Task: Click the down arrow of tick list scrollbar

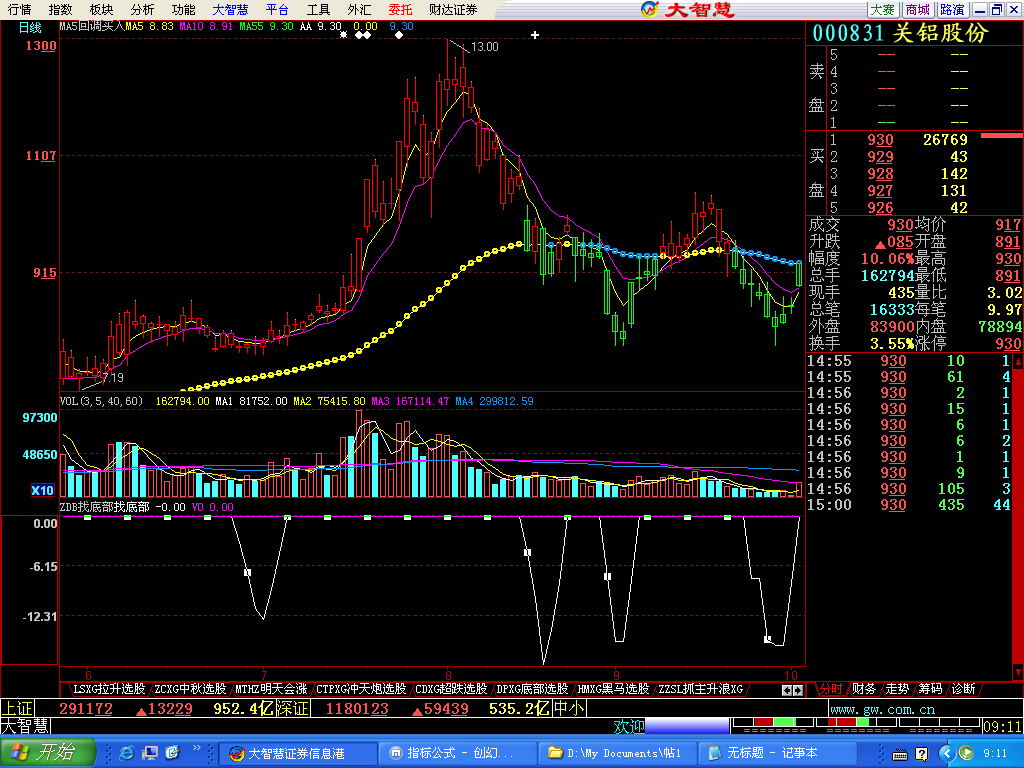Action: tap(1017, 671)
